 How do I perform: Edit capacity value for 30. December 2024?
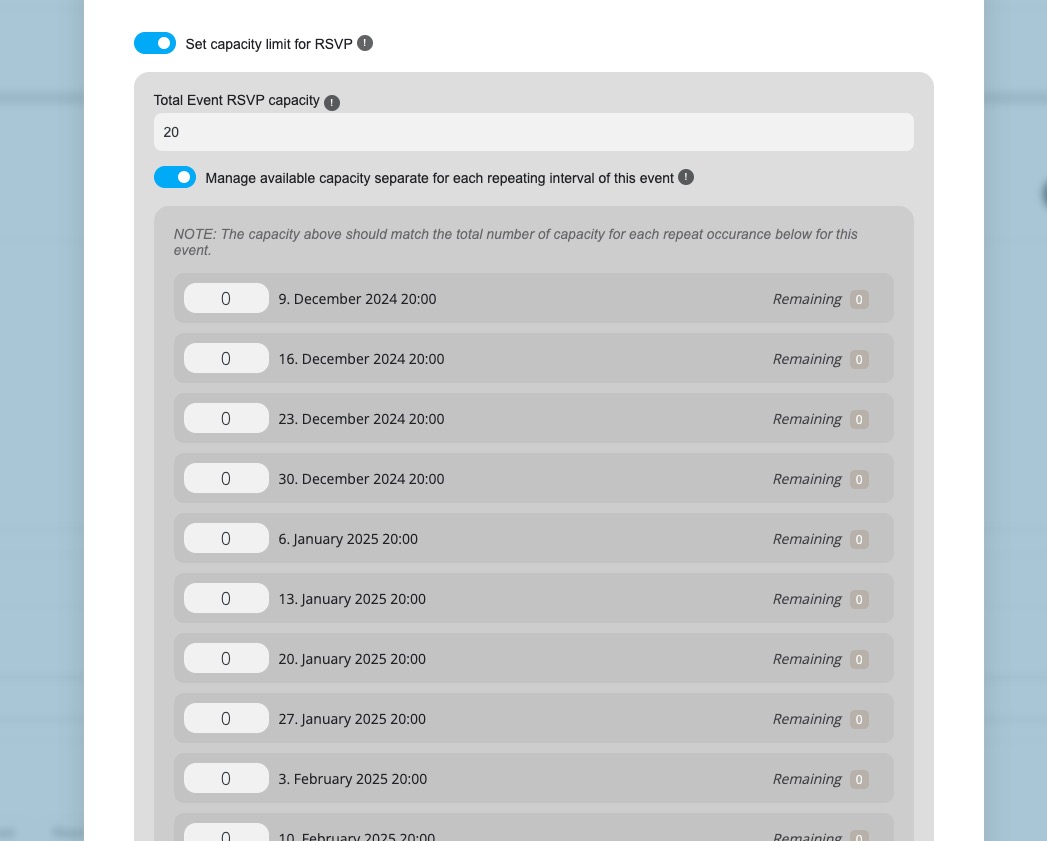point(226,478)
